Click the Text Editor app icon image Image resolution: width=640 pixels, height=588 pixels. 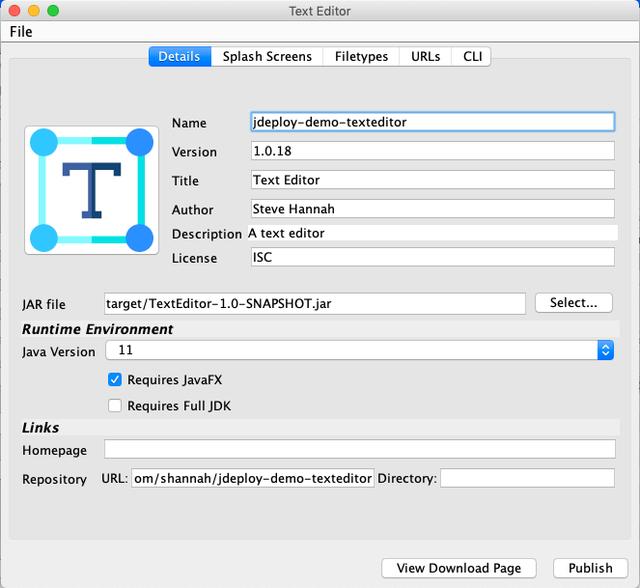[91, 190]
